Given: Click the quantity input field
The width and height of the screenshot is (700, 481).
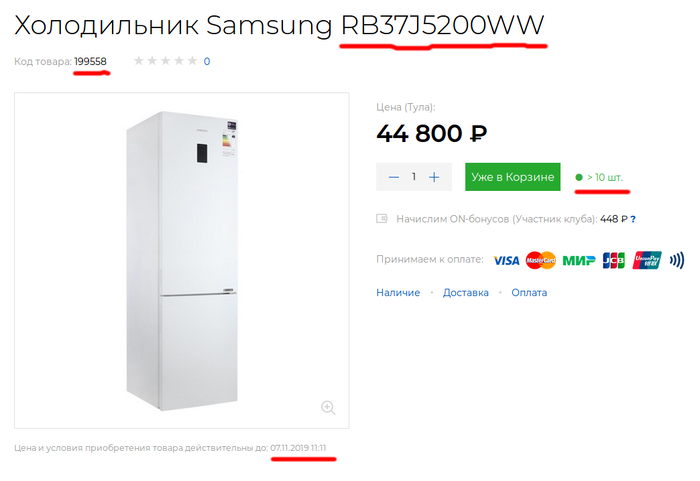Looking at the screenshot, I should (x=414, y=177).
